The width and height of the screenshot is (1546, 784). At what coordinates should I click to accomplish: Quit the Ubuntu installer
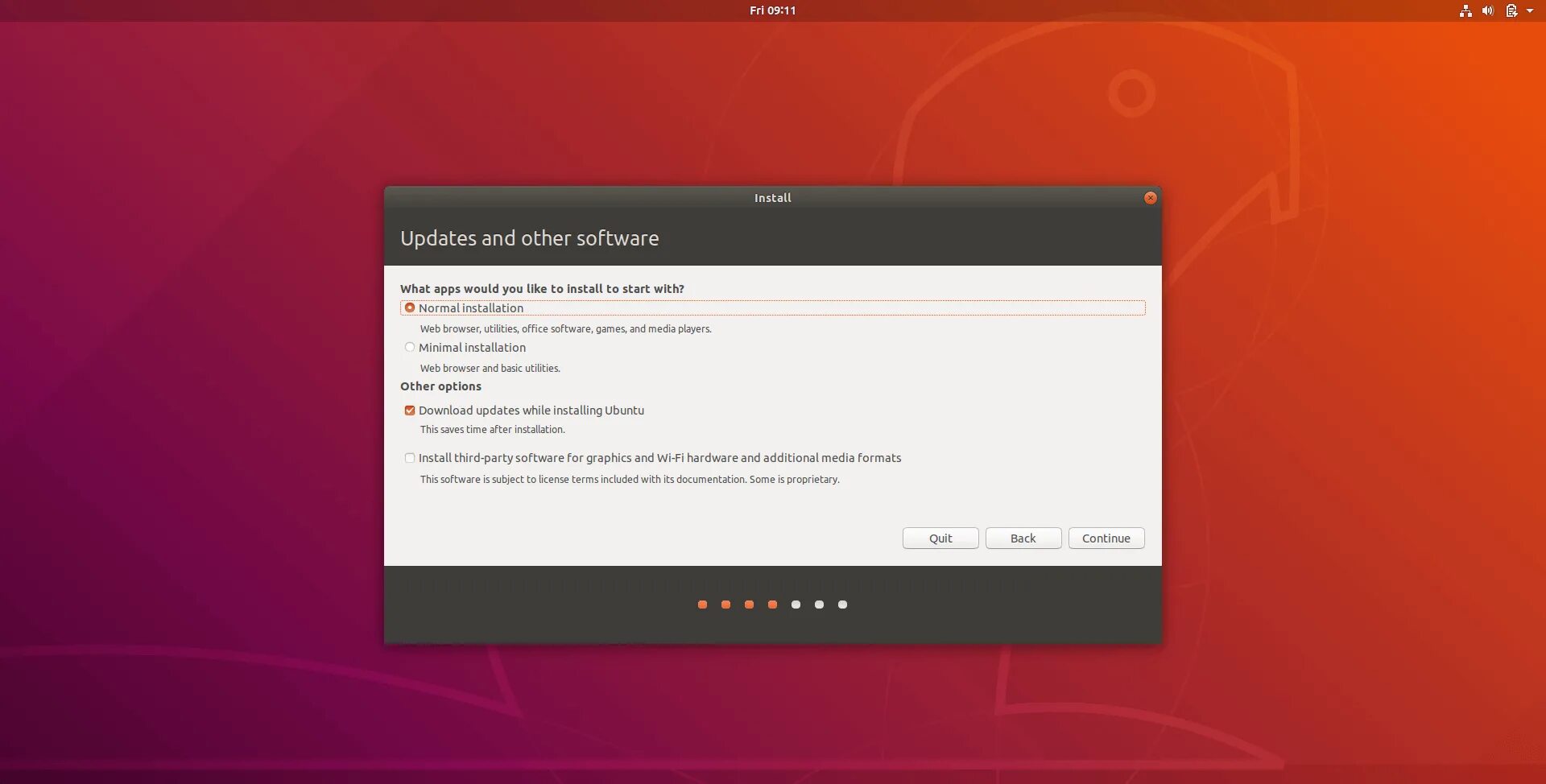click(940, 538)
